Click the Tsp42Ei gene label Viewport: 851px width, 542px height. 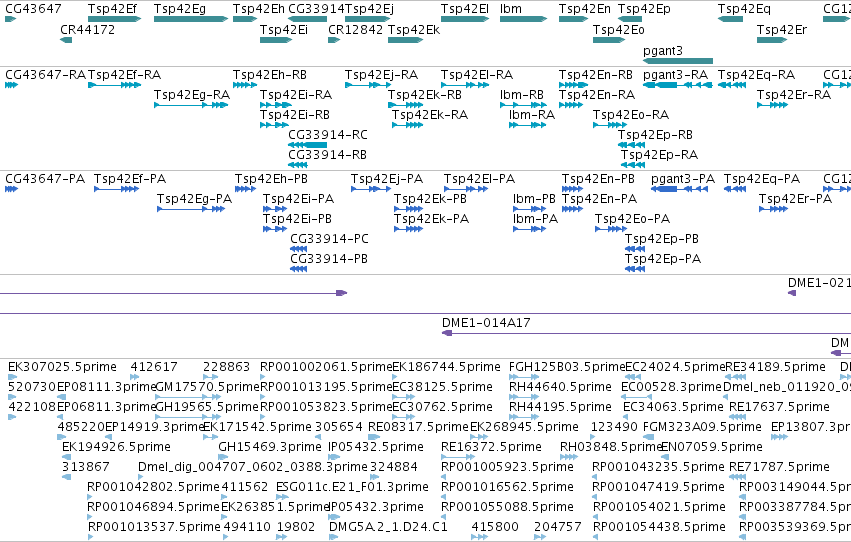coord(283,29)
